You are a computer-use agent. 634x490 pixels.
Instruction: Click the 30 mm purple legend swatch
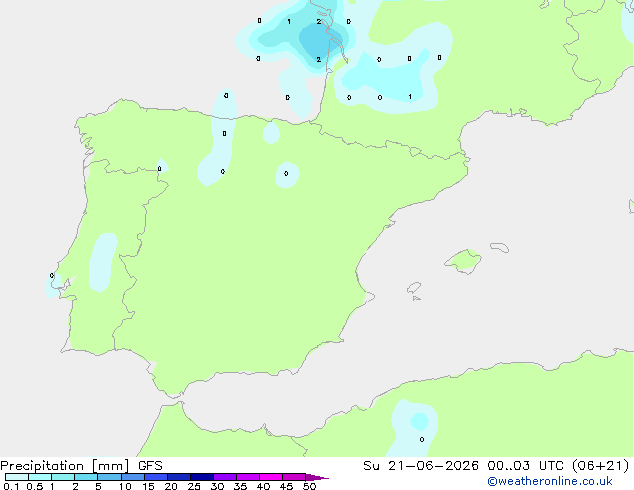[x=224, y=477]
